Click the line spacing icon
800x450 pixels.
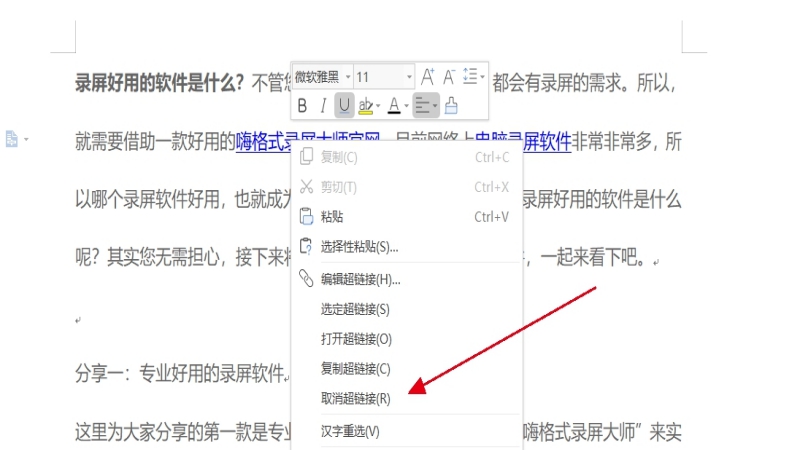pos(471,77)
